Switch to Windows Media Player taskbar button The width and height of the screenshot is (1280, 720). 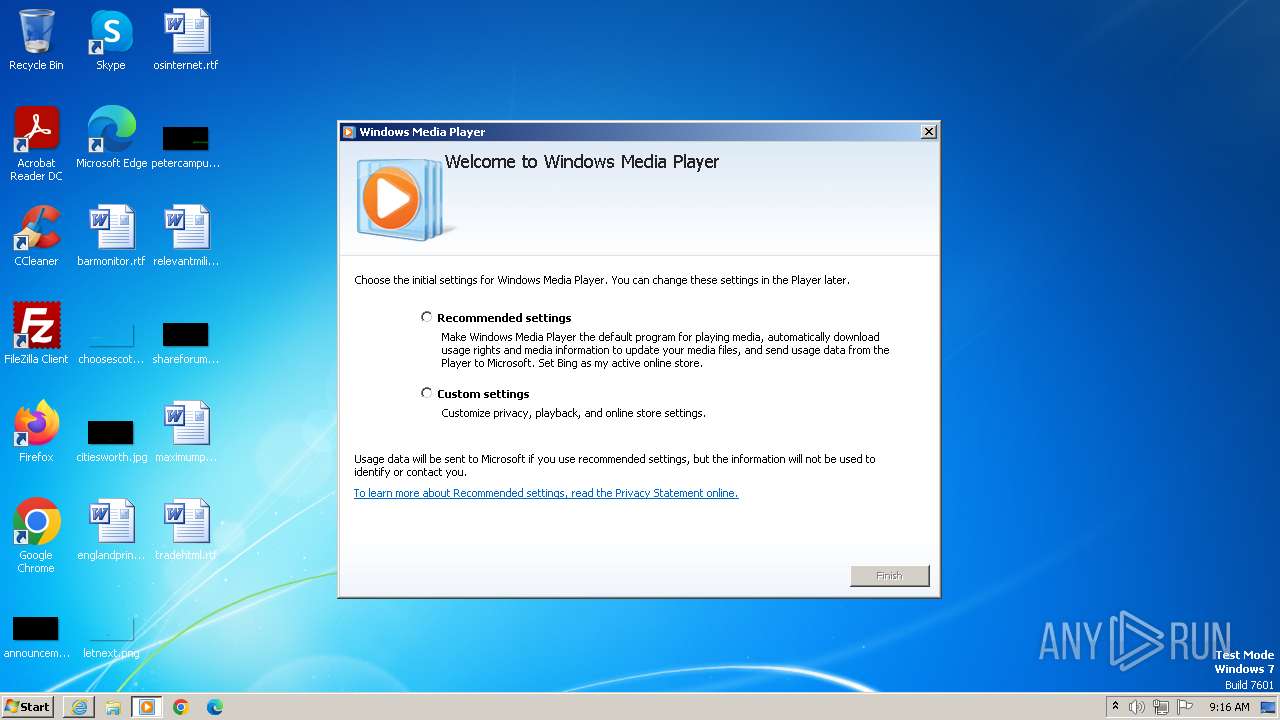(147, 707)
